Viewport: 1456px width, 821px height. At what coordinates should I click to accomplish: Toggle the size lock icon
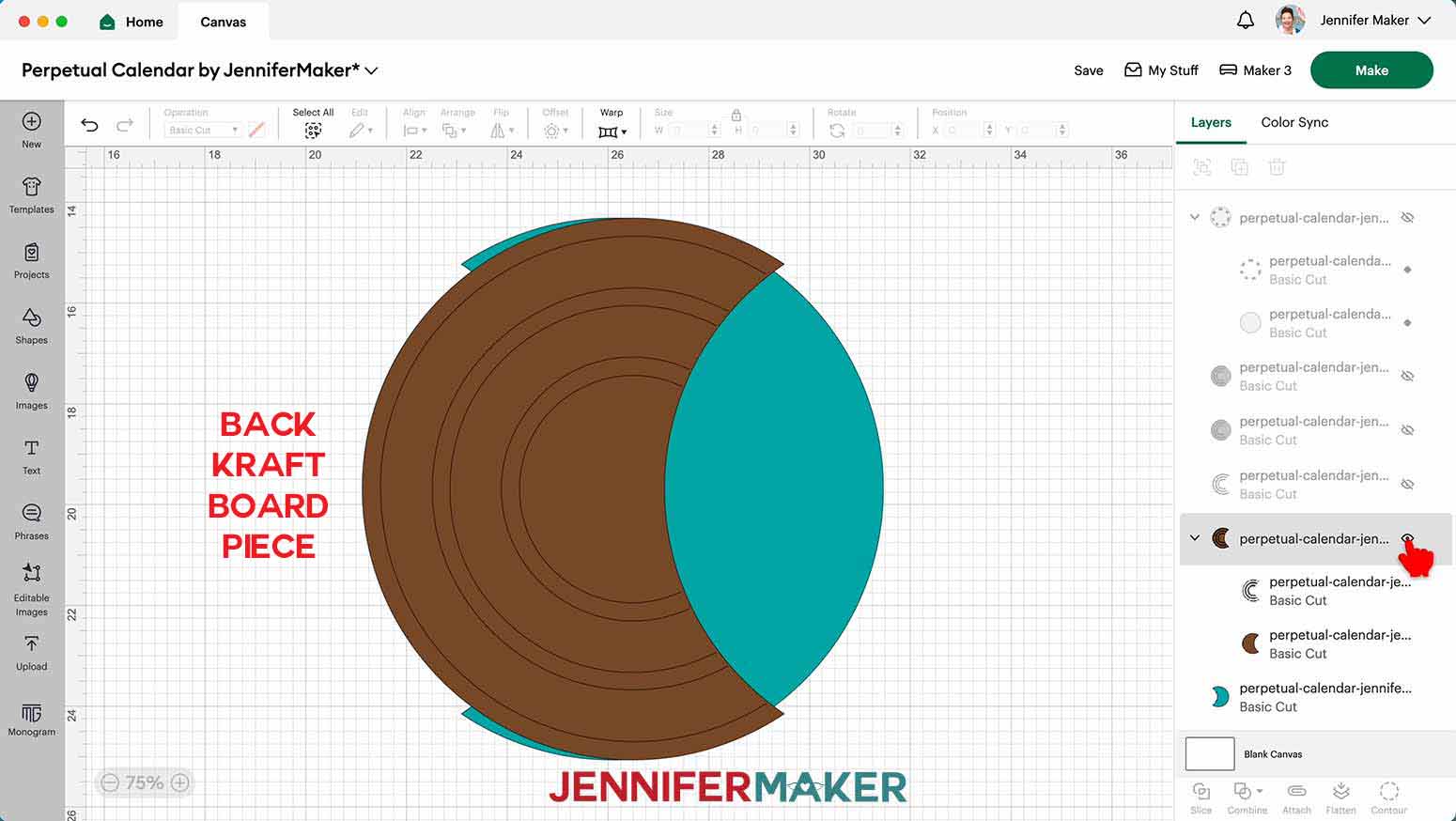pyautogui.click(x=736, y=115)
